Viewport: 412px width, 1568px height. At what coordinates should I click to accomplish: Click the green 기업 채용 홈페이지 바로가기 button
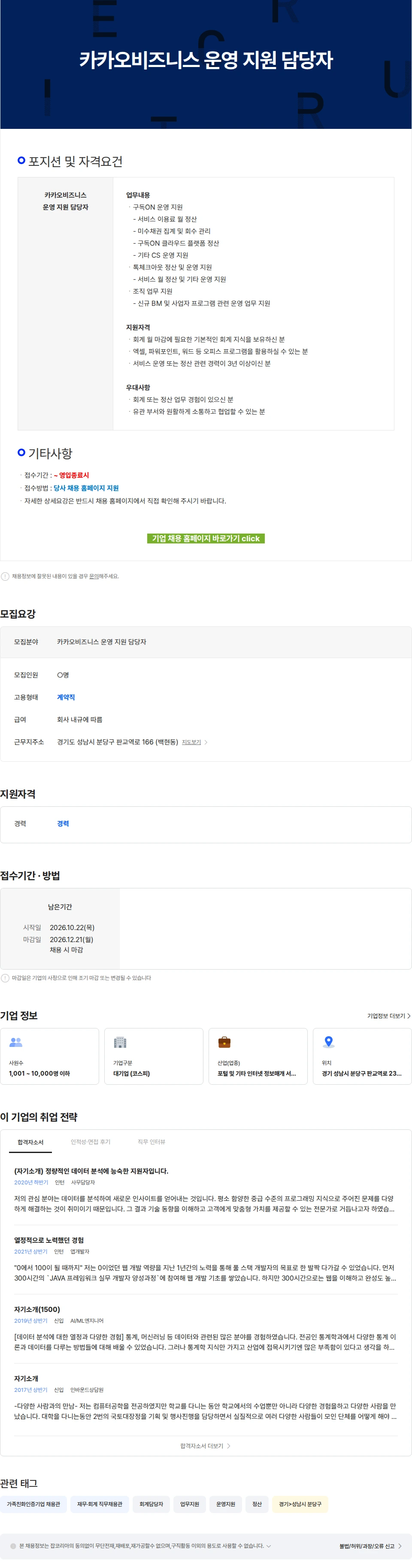coord(206,538)
